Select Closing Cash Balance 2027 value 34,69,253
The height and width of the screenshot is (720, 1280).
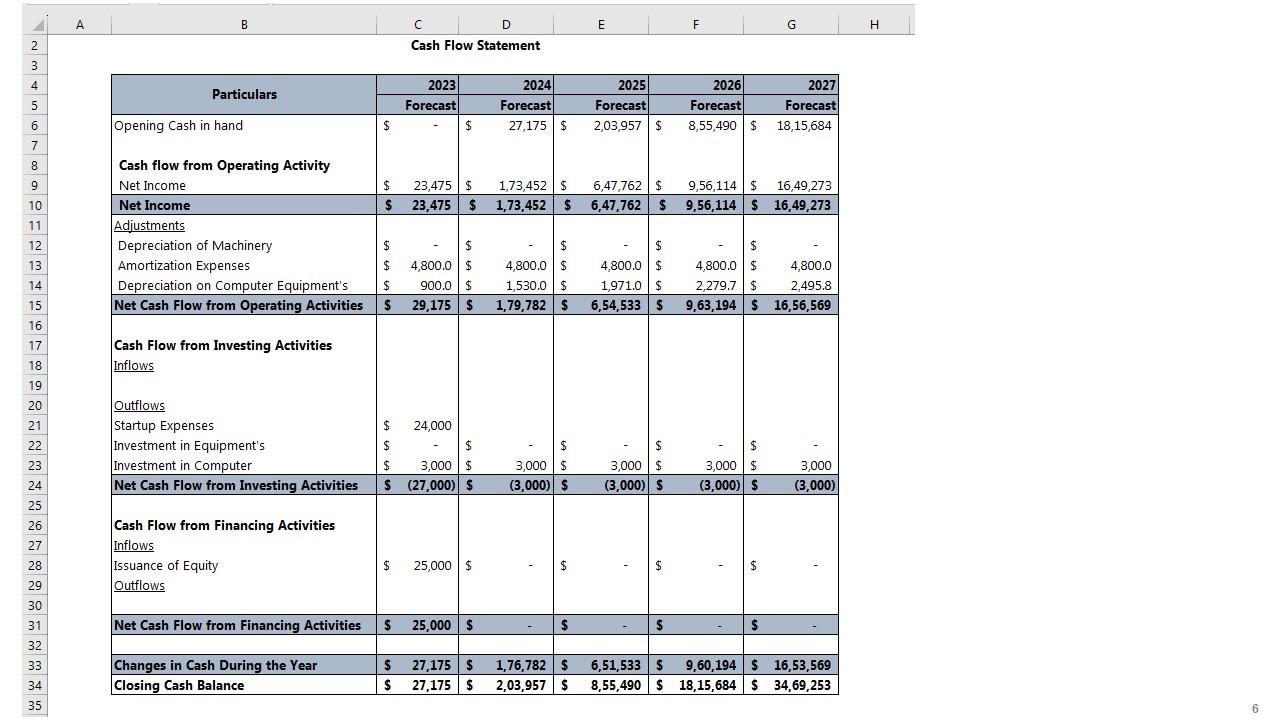click(801, 685)
